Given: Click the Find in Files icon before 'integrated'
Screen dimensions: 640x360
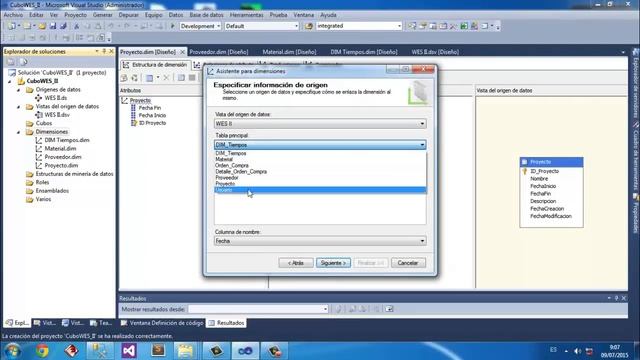Looking at the screenshot, I should (309, 26).
